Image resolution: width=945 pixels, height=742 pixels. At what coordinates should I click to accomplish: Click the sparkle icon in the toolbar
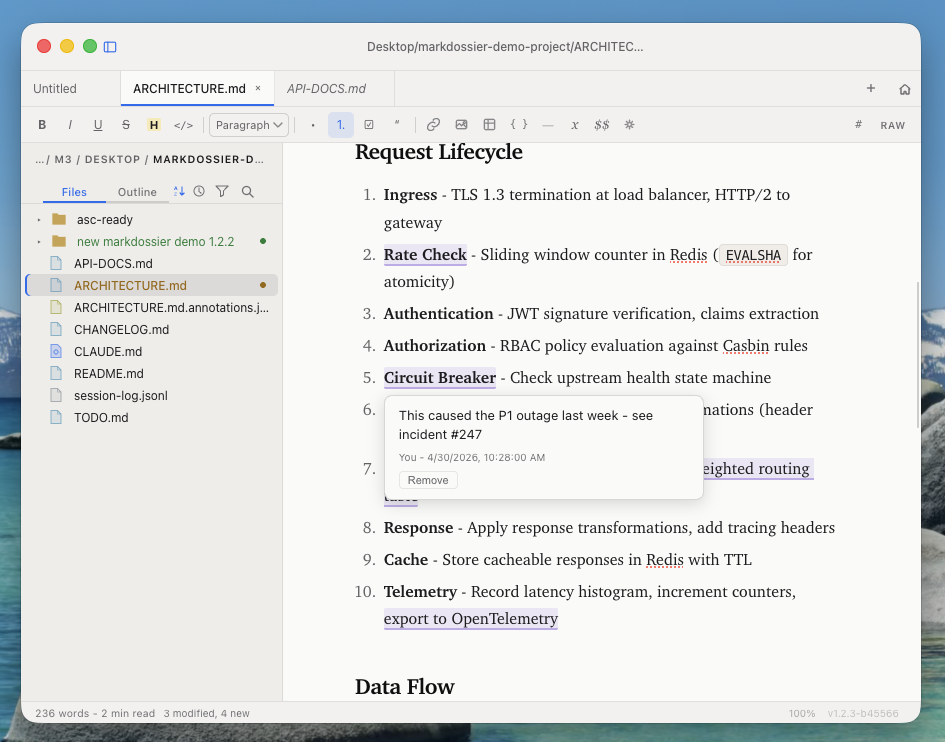tap(629, 125)
